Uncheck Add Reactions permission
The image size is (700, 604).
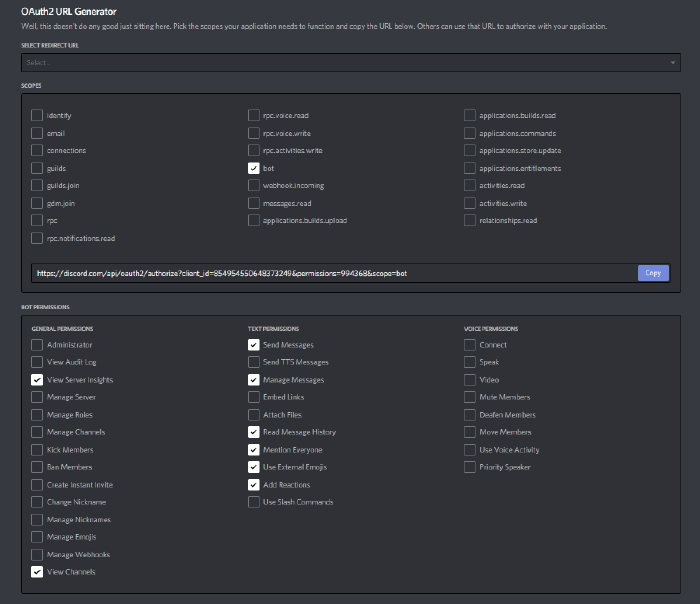point(254,485)
